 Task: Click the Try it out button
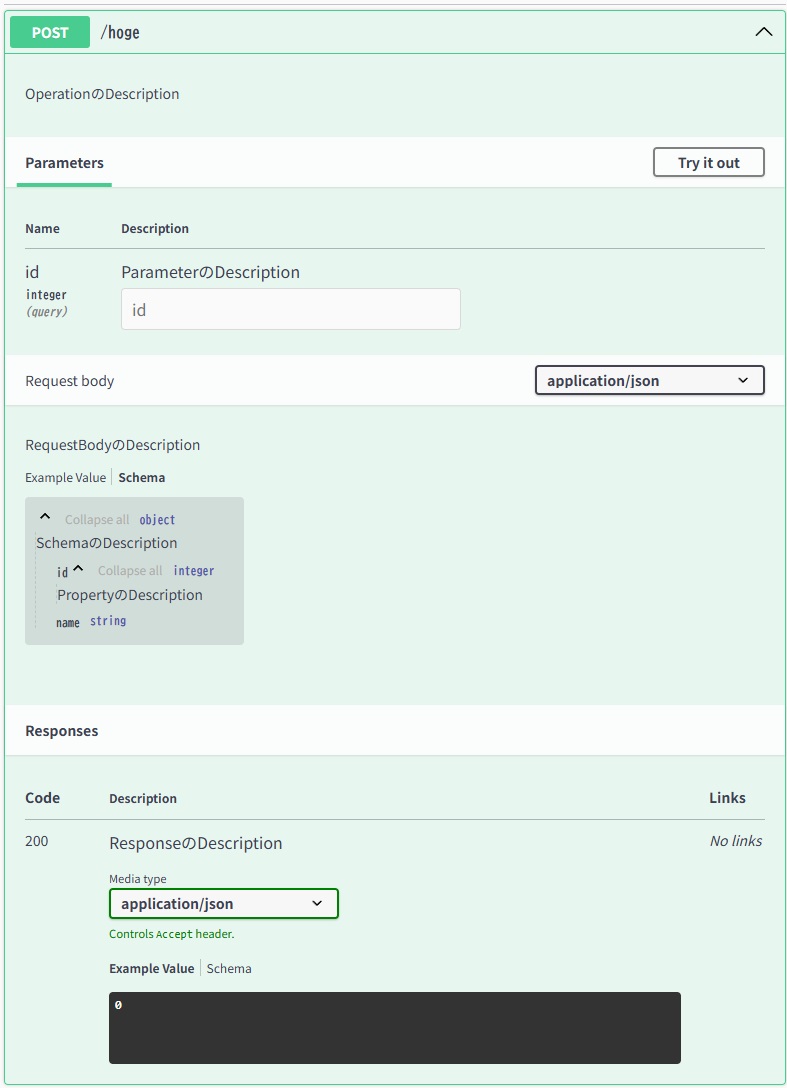click(x=708, y=161)
